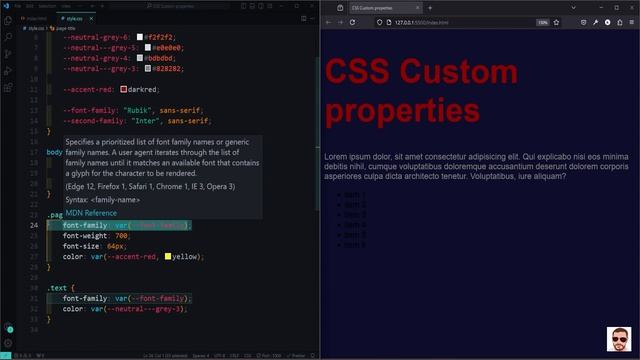Viewport: 640px width, 360px height.
Task: Click the Live Server Port status entry
Action: (269, 356)
